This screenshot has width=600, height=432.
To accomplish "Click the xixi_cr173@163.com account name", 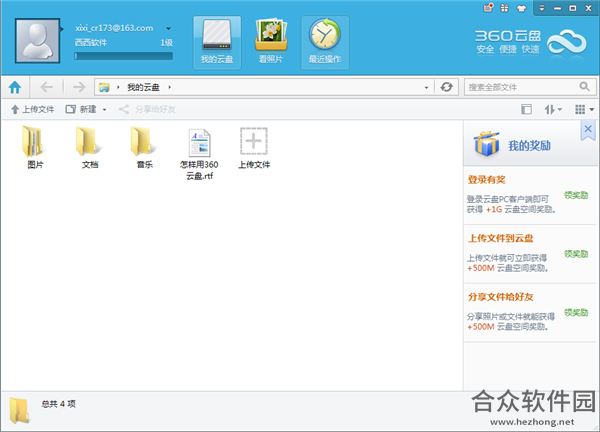I will (x=114, y=28).
